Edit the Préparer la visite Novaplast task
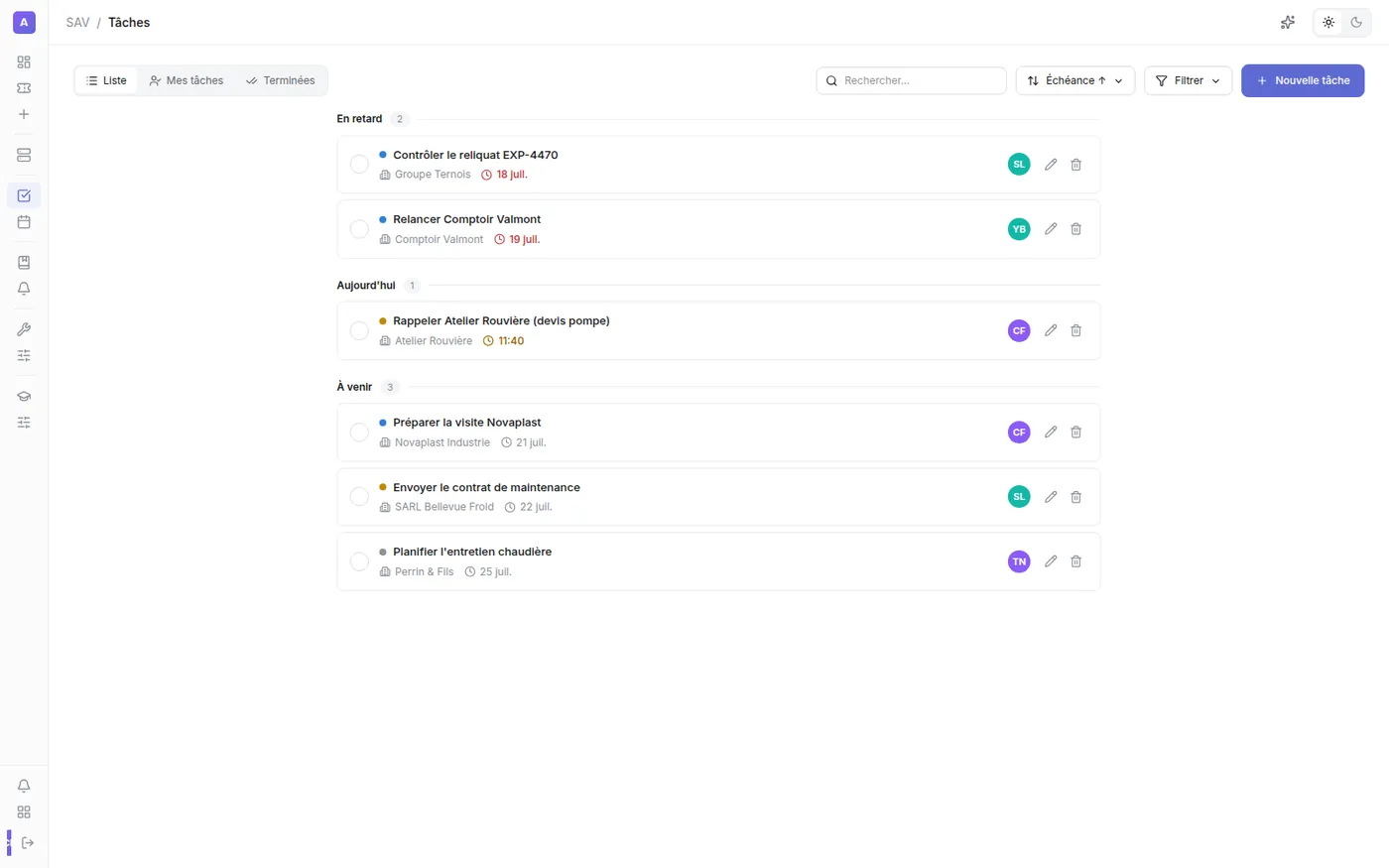The image size is (1389, 868). click(x=1051, y=432)
